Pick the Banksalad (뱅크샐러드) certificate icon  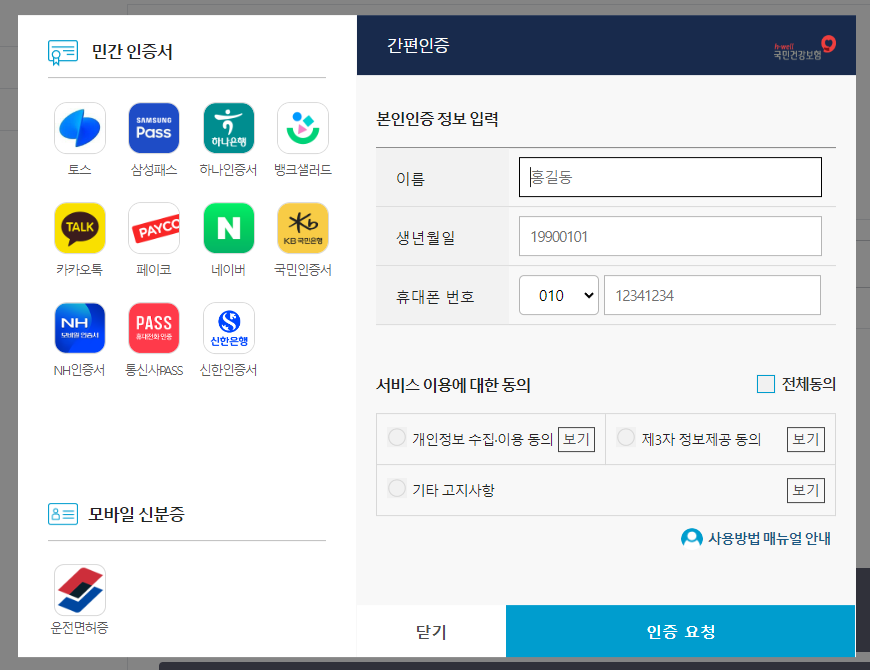coord(303,128)
